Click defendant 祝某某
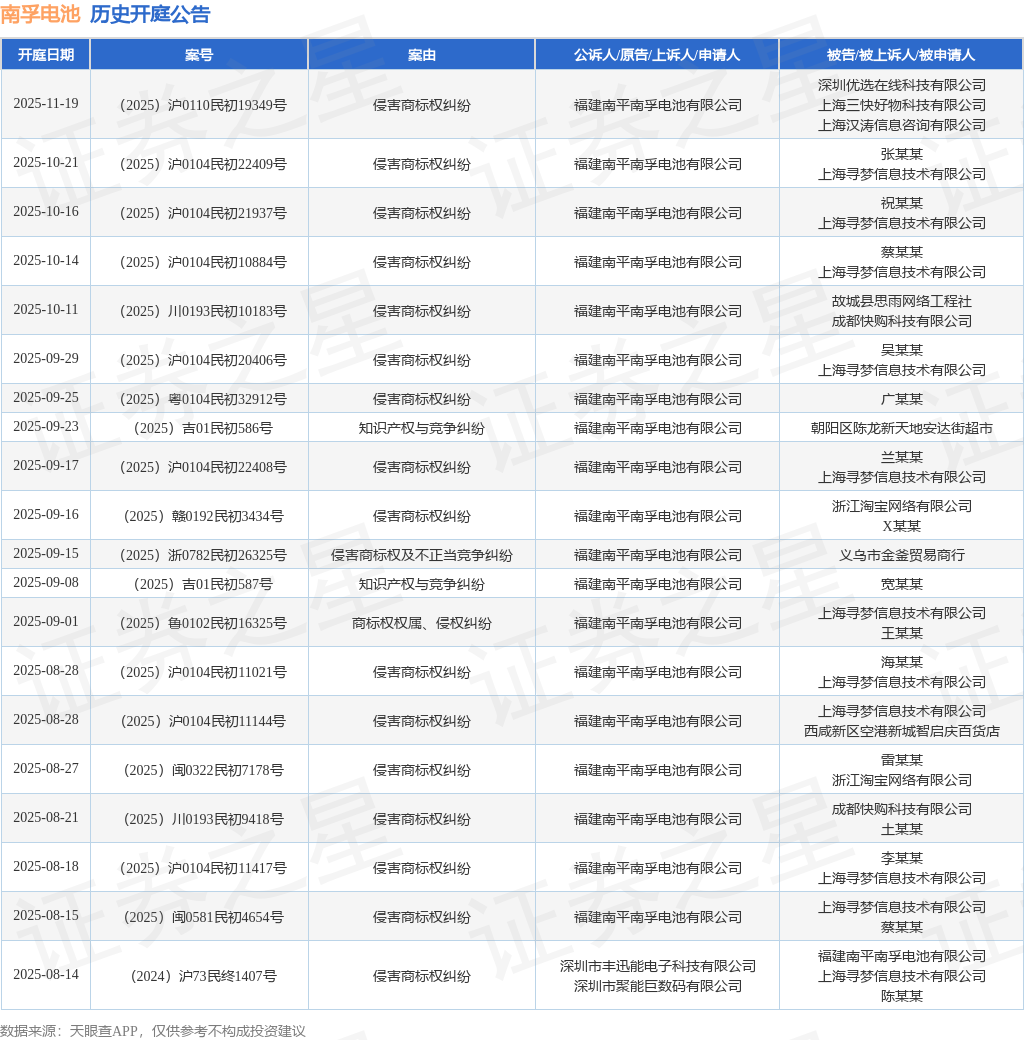Image resolution: width=1024 pixels, height=1040 pixels. click(901, 204)
